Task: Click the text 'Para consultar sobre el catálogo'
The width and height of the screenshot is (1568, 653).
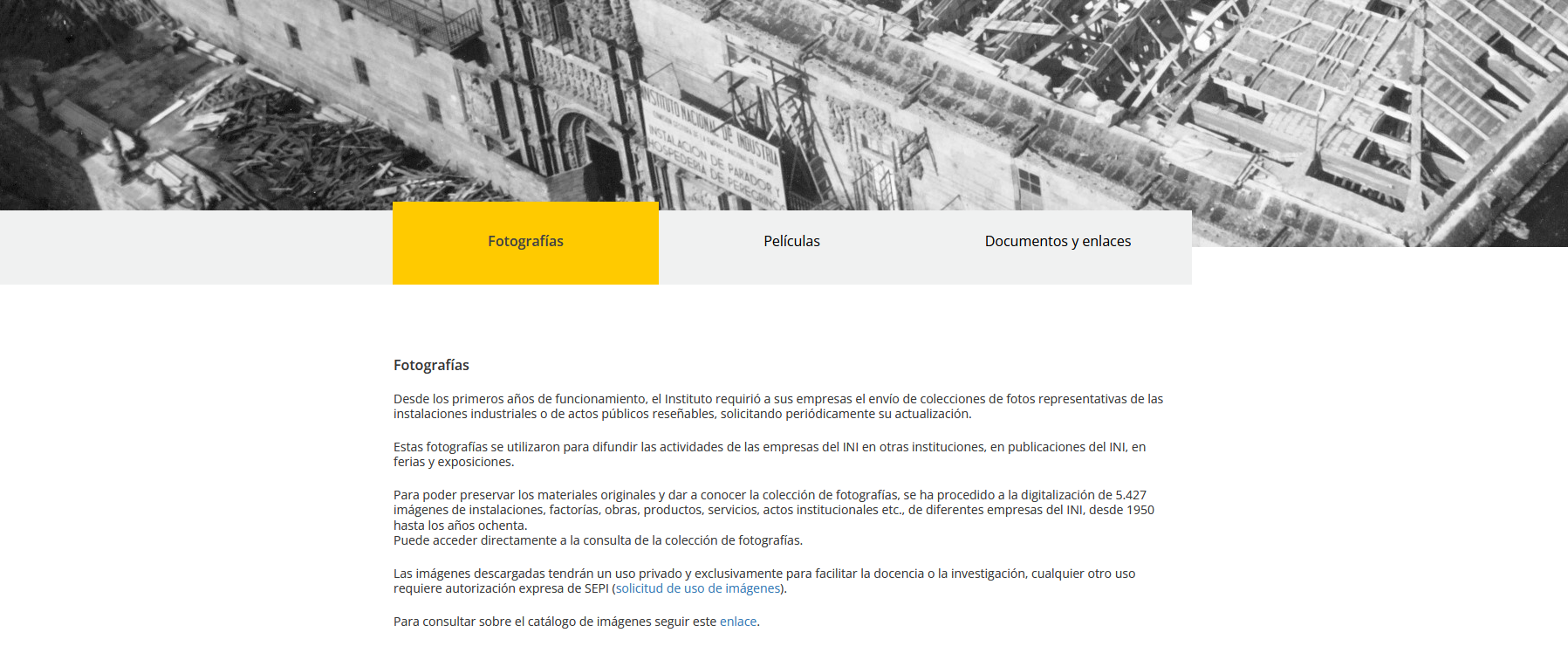Action: (554, 622)
